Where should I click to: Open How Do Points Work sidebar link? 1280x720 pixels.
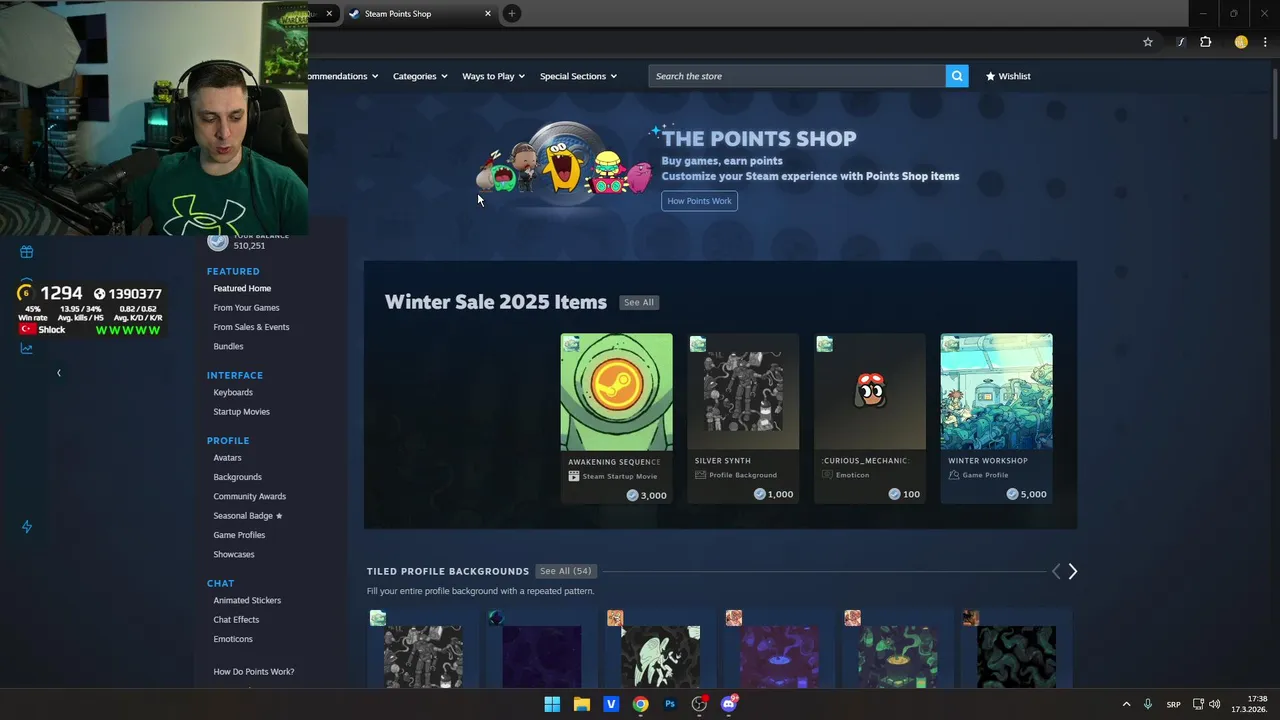pos(254,672)
